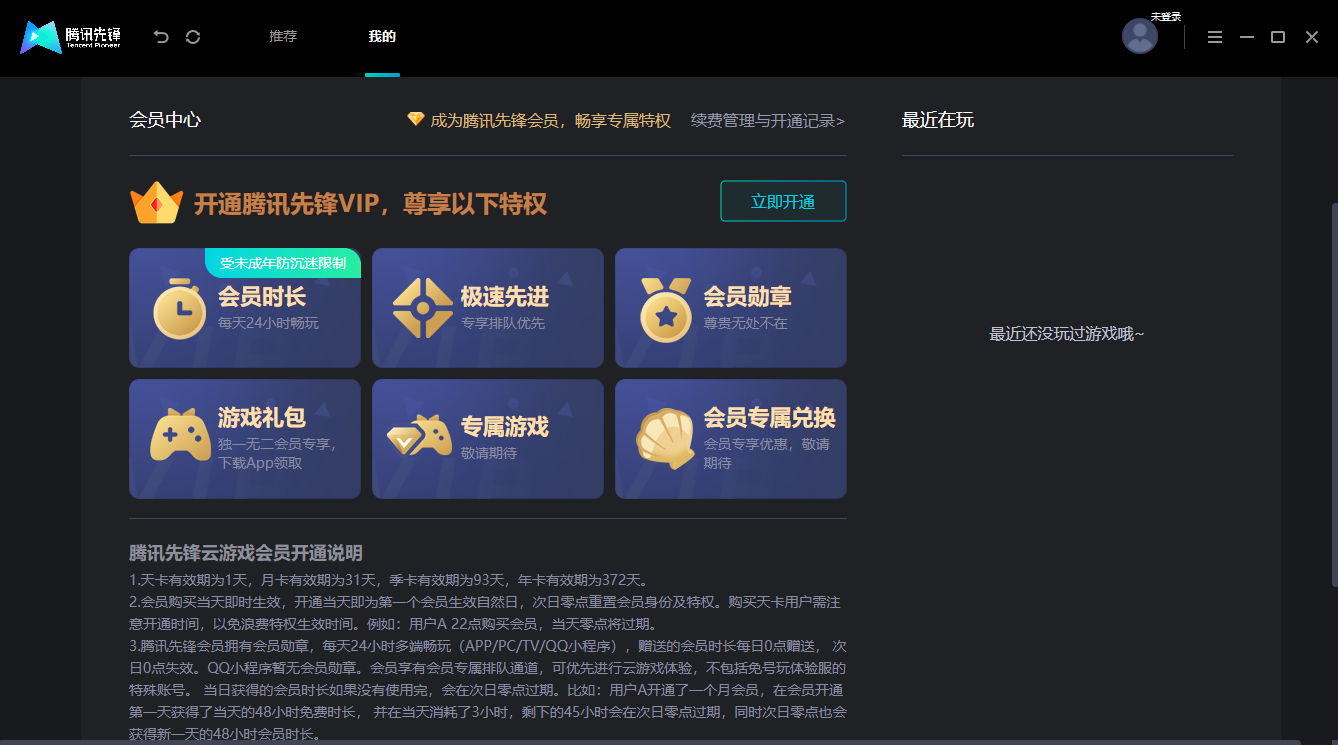This screenshot has height=745, width=1338.
Task: Click the green 受未成年防沉迷限制 badge
Action: tap(283, 262)
